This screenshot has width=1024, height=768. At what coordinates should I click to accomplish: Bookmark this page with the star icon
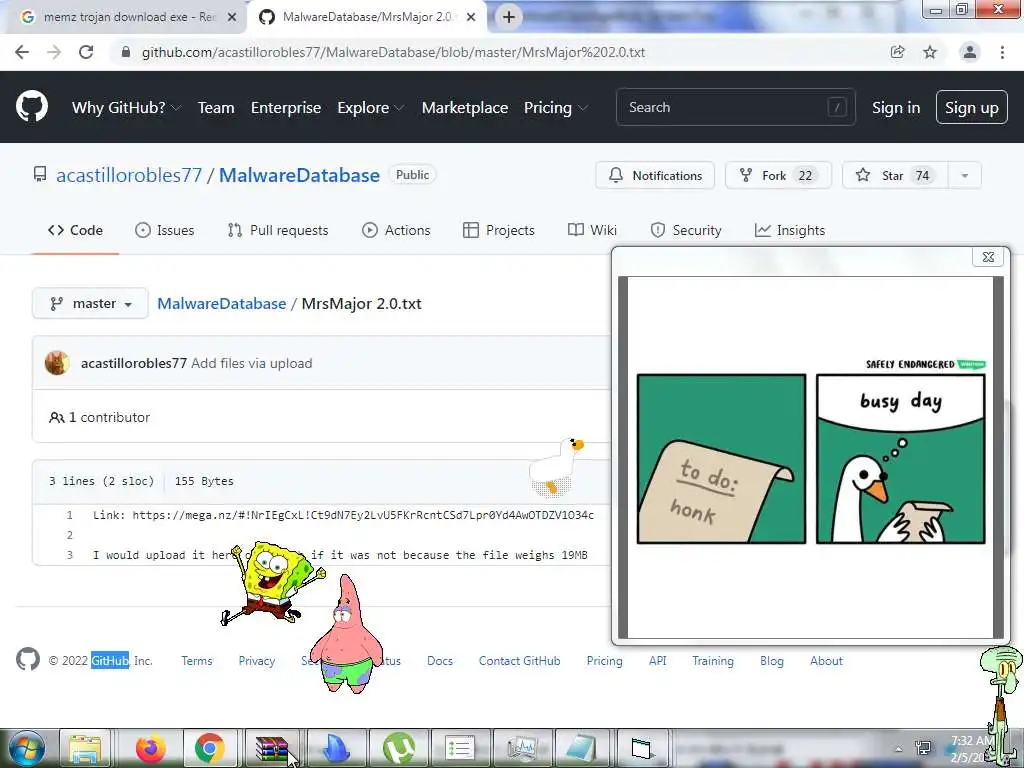point(930,52)
